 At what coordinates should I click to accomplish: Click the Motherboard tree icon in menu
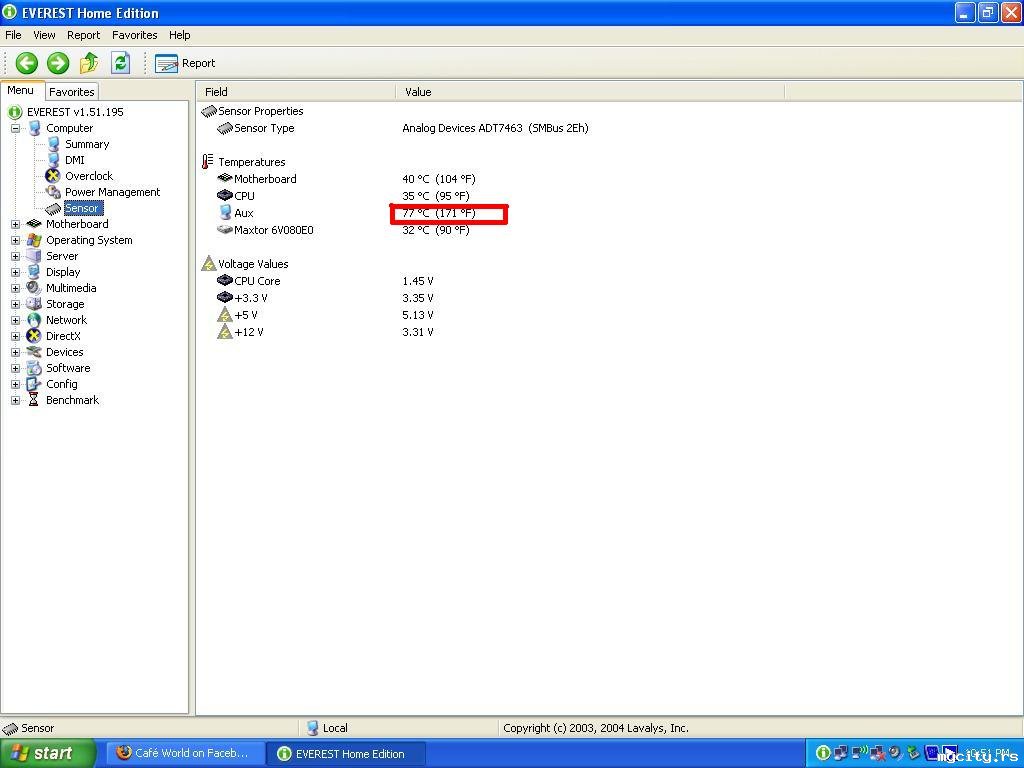pyautogui.click(x=34, y=224)
